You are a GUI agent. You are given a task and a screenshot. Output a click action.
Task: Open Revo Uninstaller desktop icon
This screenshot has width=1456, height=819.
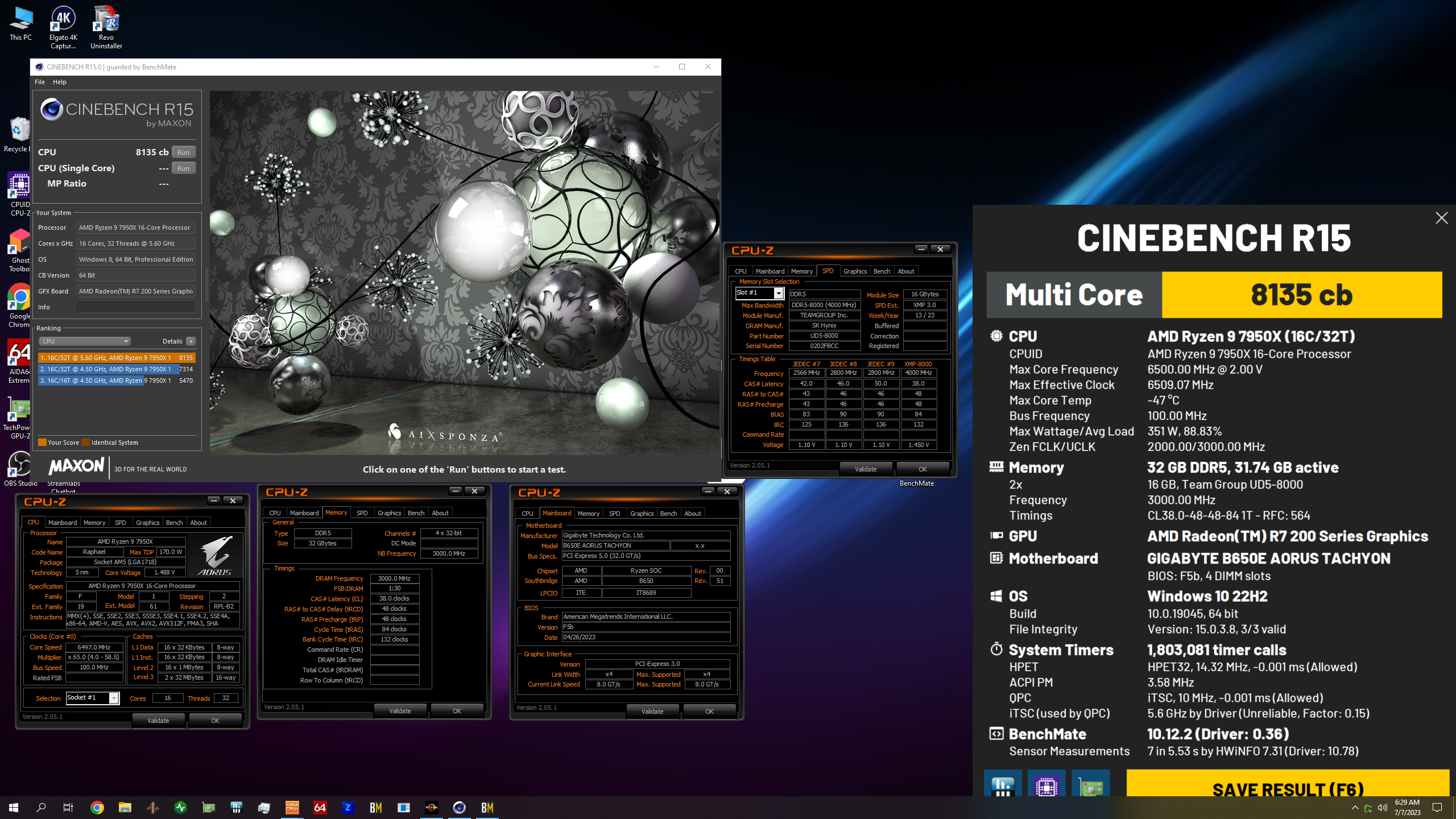point(106,27)
